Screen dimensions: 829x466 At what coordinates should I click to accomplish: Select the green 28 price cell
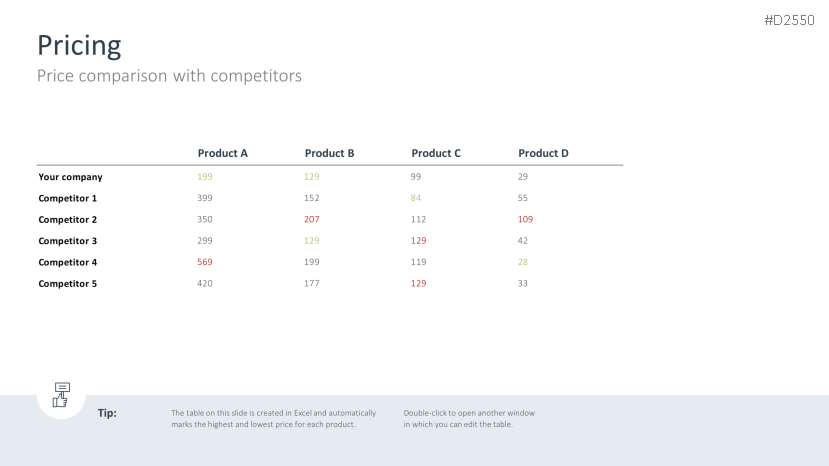[x=523, y=262]
